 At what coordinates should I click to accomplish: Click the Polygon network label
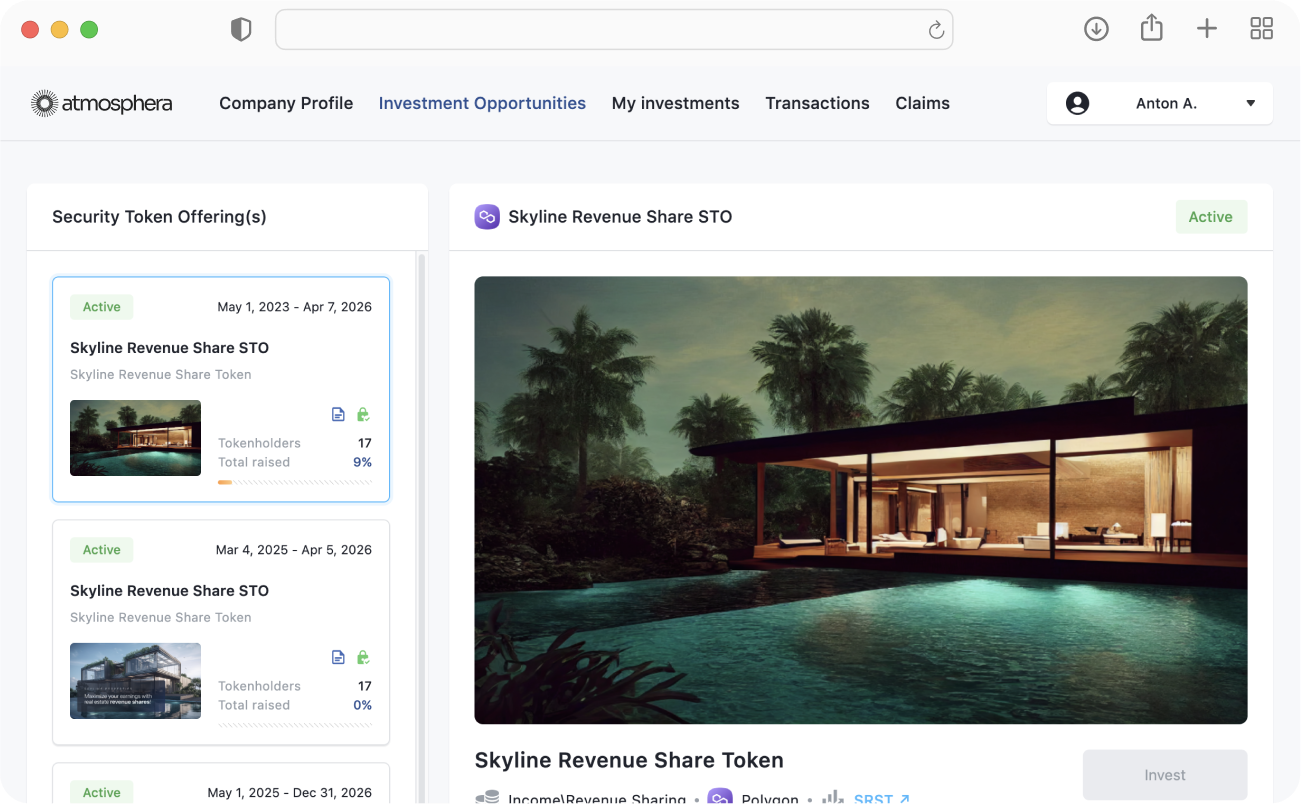click(x=770, y=799)
